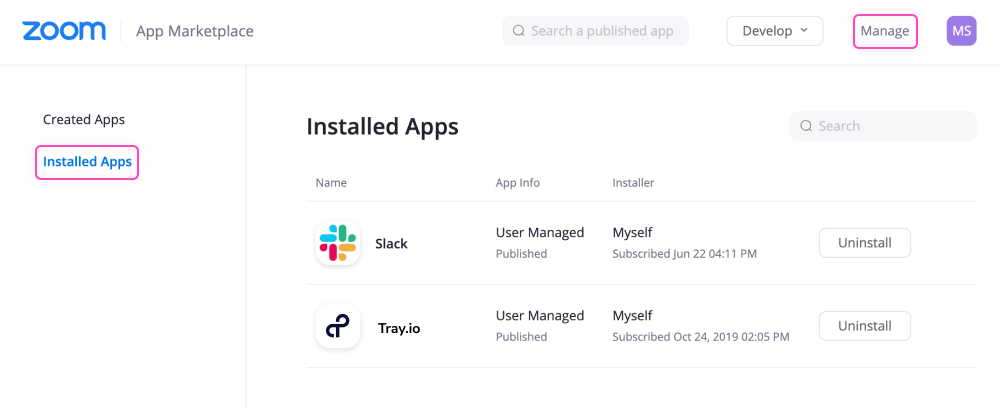Open the Tray.io app icon
This screenshot has width=1000, height=409.
[338, 326]
